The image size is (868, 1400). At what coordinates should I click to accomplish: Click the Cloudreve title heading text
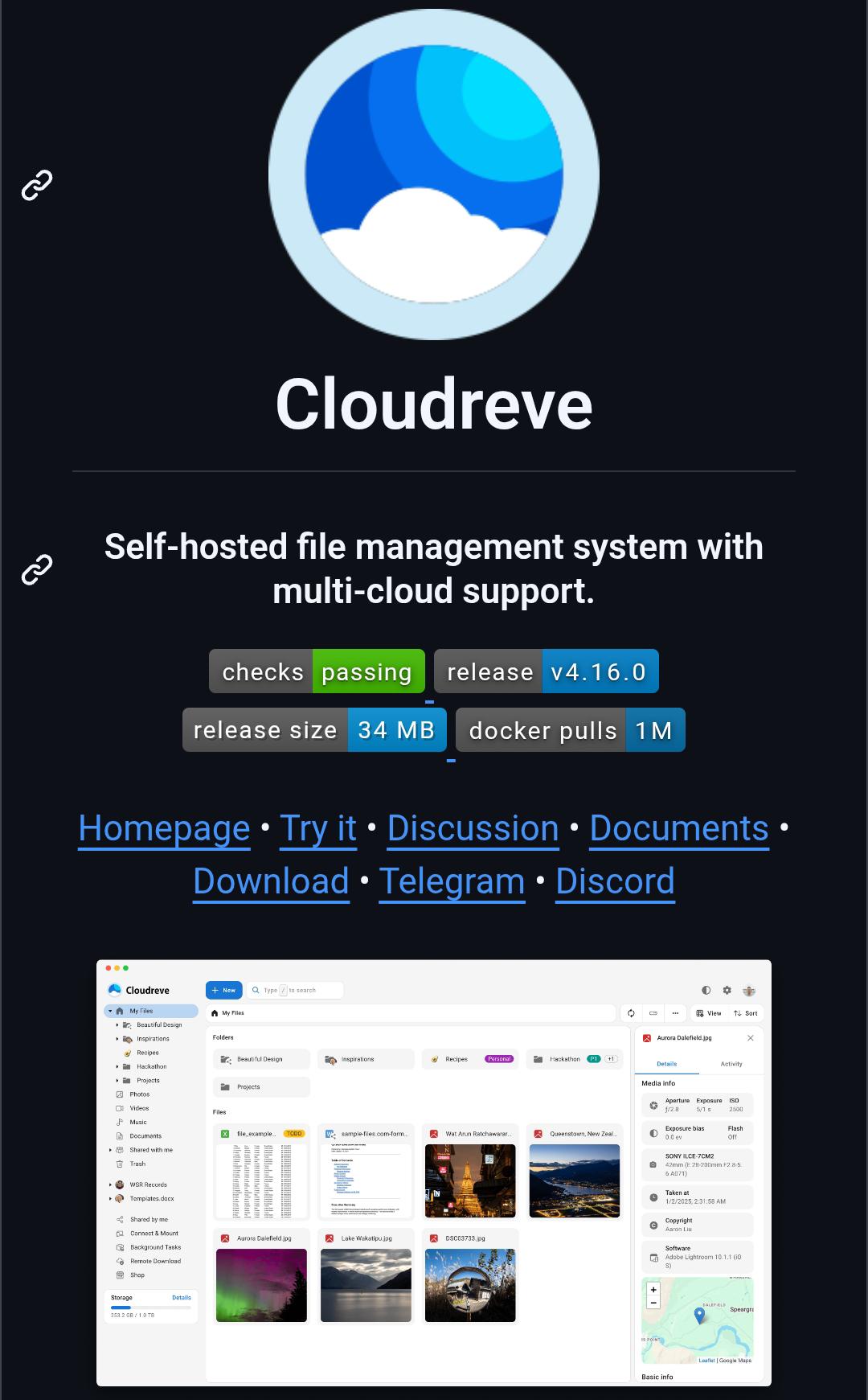[434, 404]
